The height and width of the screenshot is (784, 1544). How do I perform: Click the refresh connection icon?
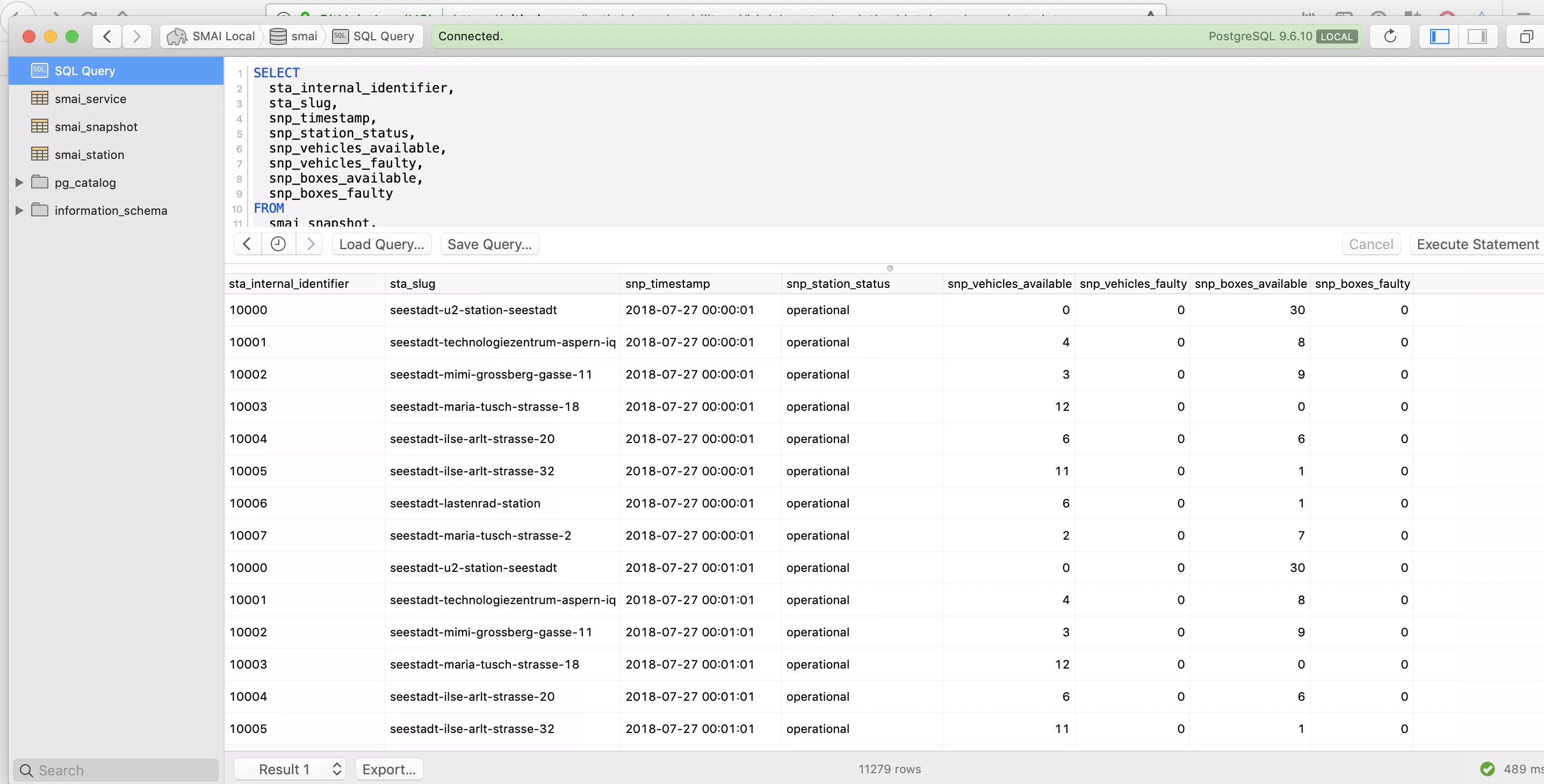[x=1389, y=36]
